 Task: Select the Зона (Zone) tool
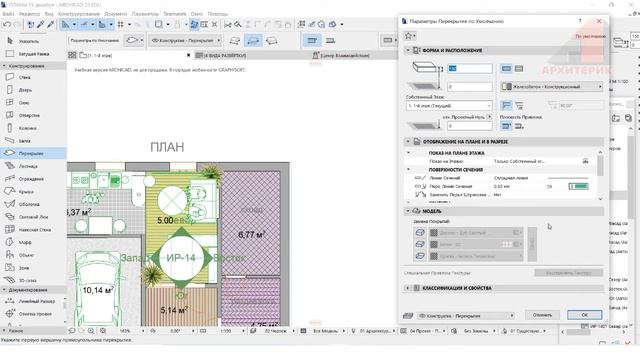click(x=33, y=268)
